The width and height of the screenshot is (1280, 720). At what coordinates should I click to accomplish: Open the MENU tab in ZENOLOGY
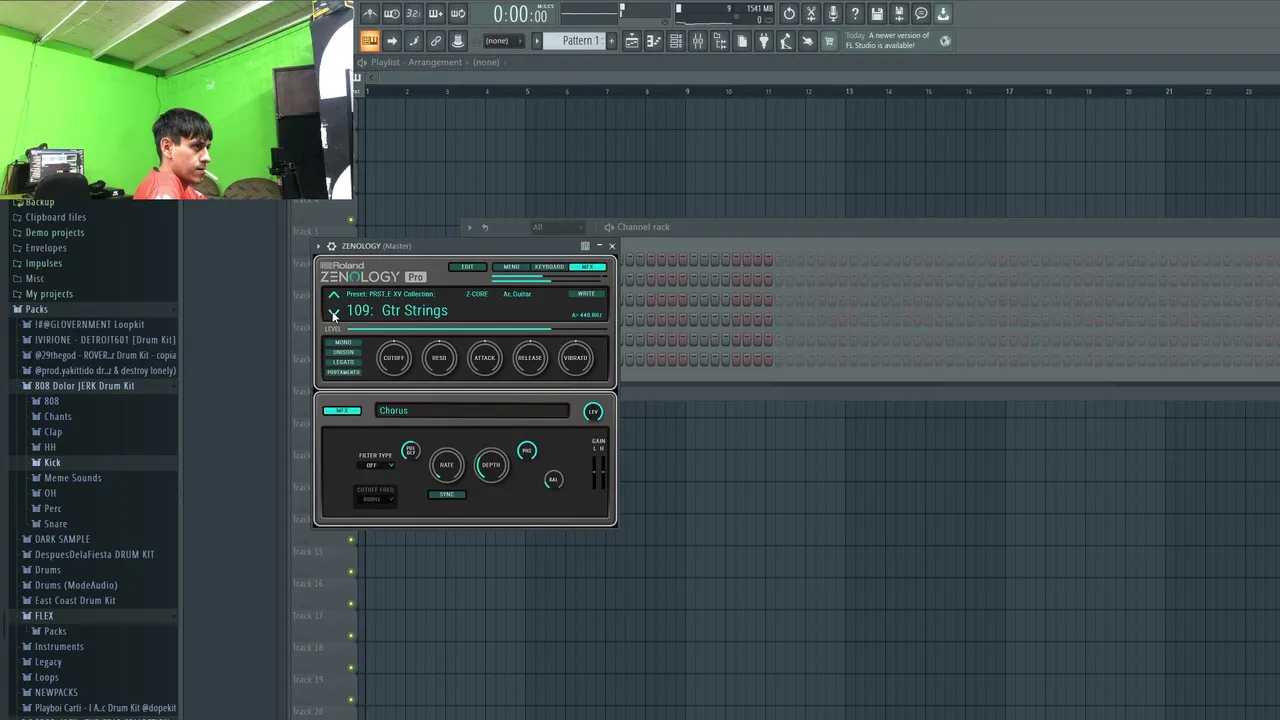click(x=511, y=267)
